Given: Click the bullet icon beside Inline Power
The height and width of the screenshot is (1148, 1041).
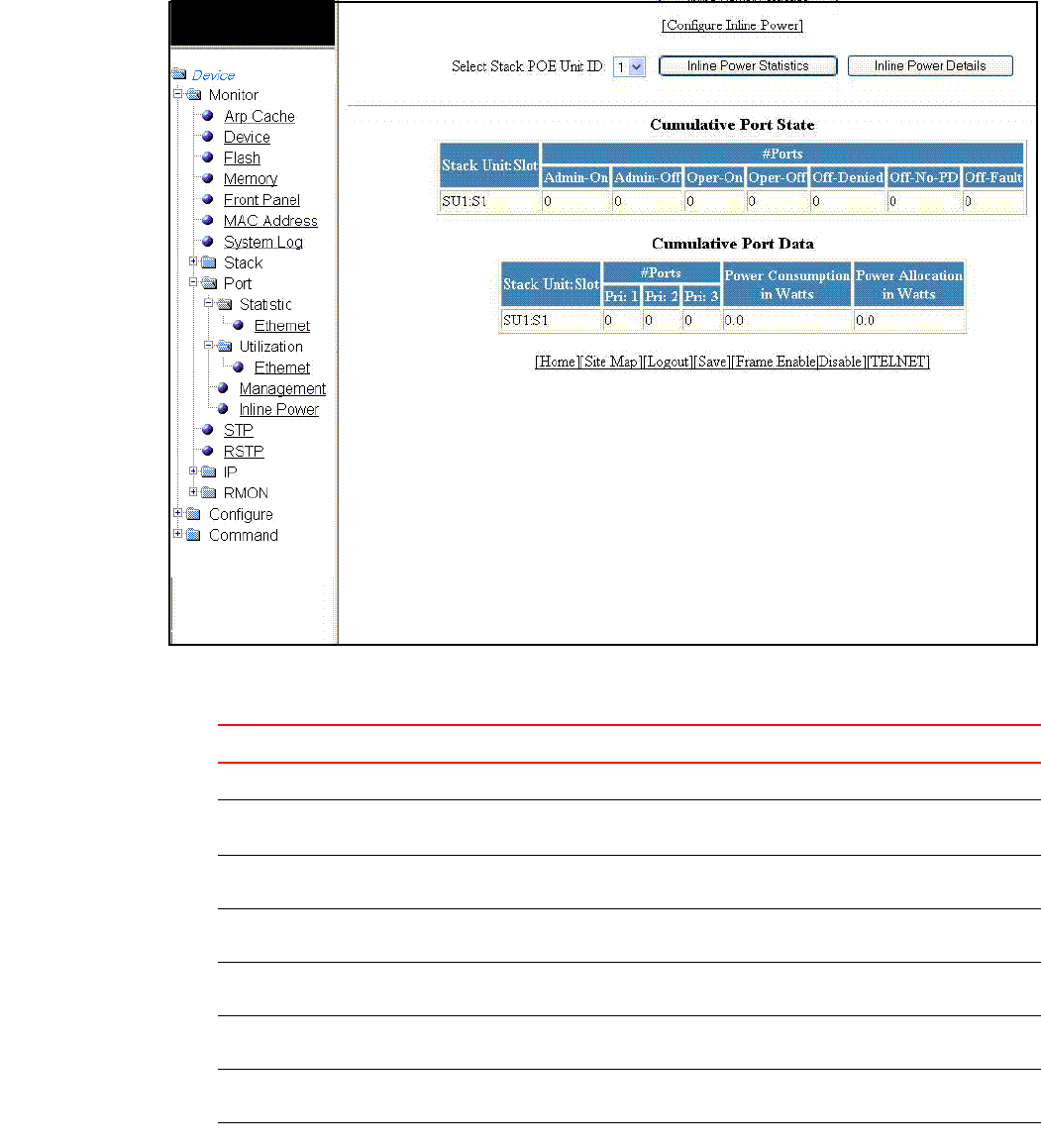Looking at the screenshot, I should (223, 408).
